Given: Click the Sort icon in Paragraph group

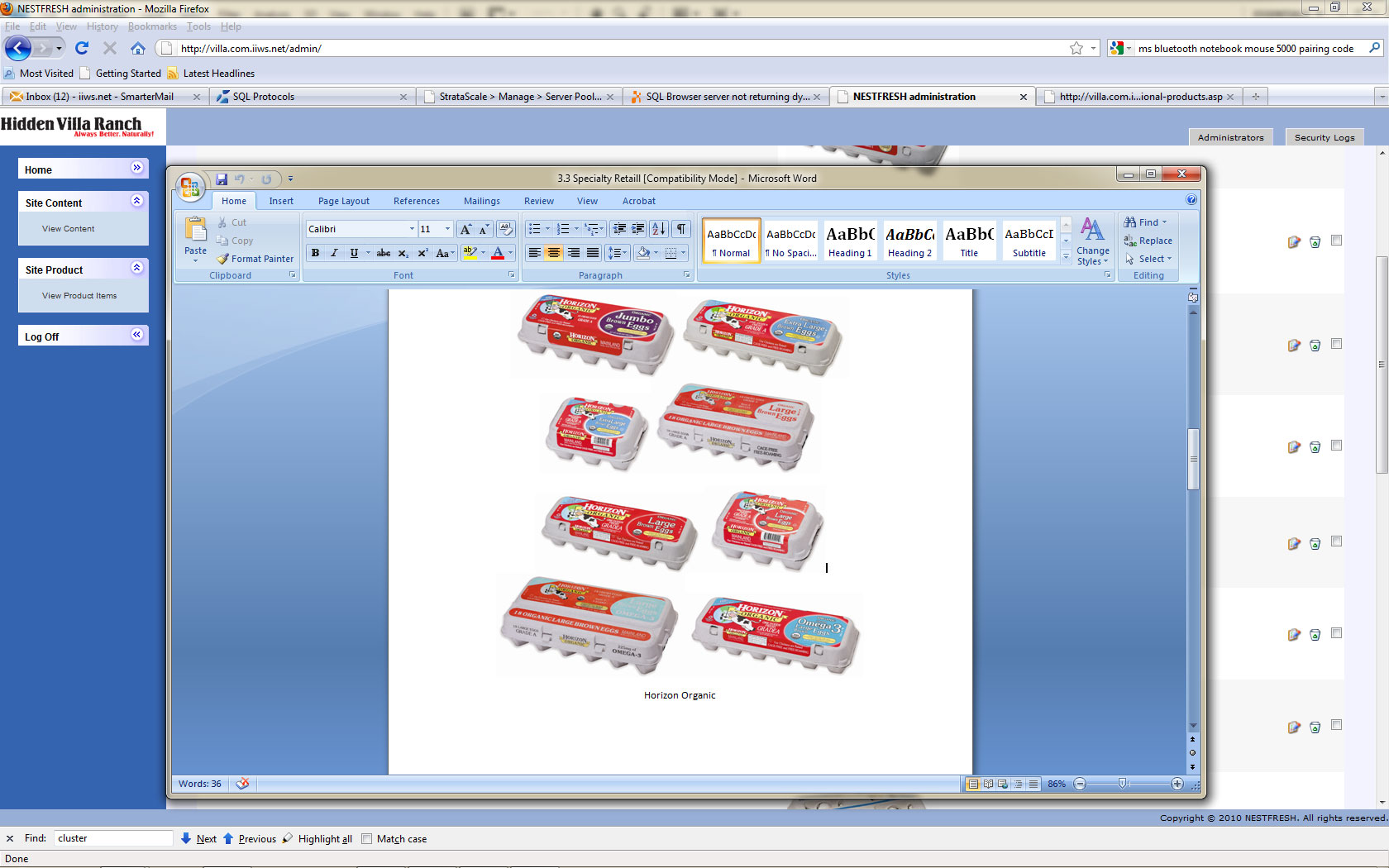Looking at the screenshot, I should 658,229.
